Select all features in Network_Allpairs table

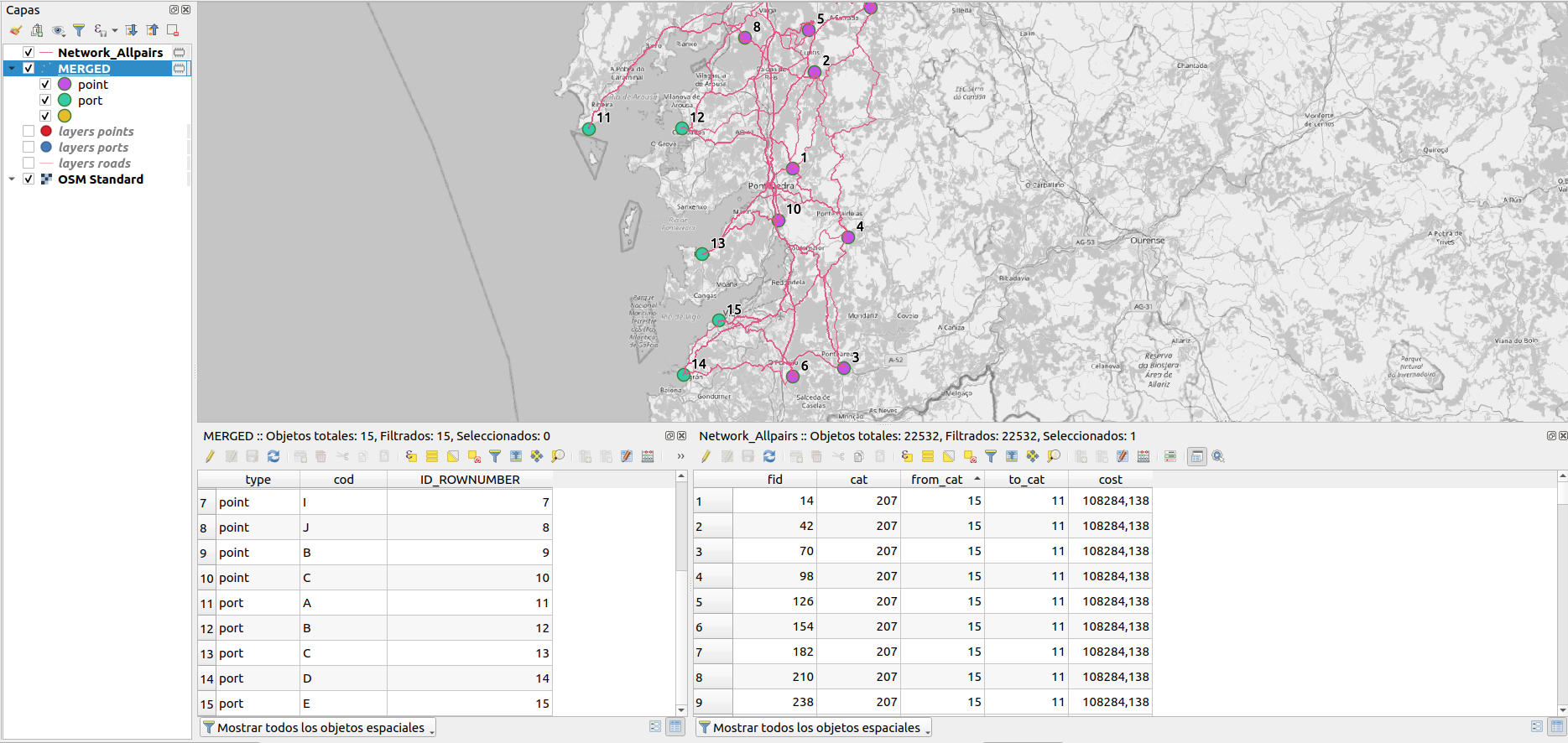pyautogui.click(x=928, y=456)
